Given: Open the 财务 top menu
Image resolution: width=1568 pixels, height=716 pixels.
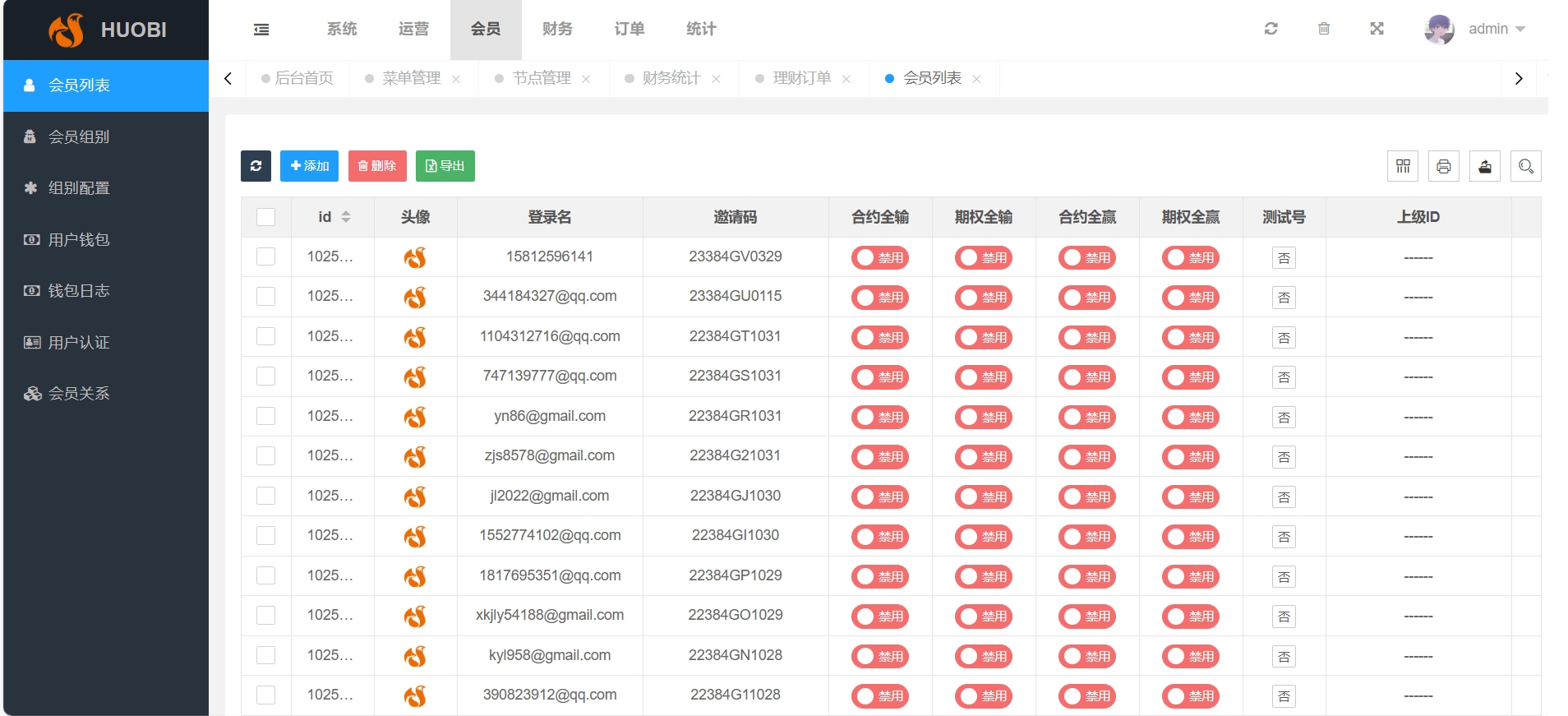Looking at the screenshot, I should click(557, 29).
